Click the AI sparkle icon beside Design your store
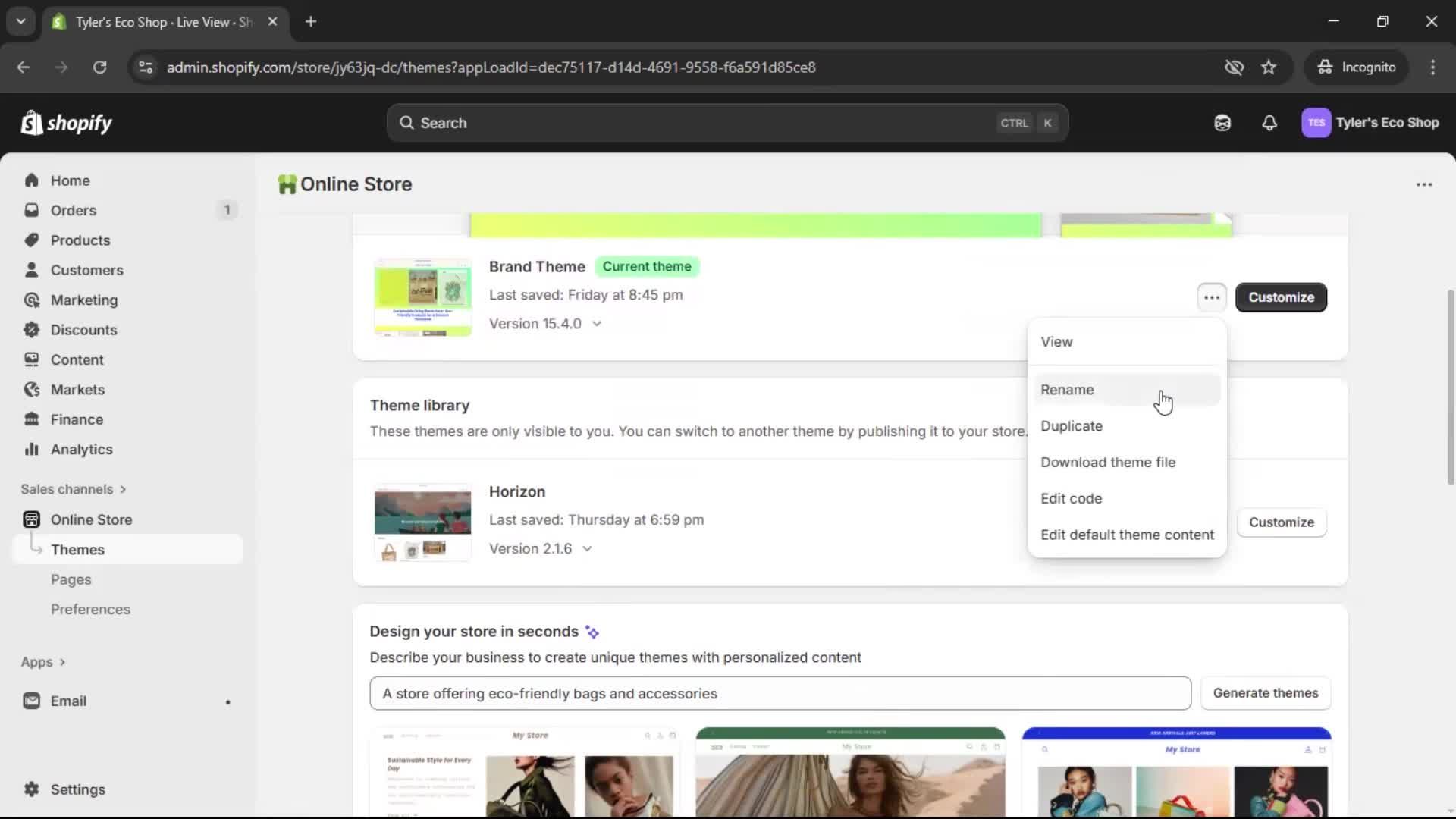1456x819 pixels. coord(592,632)
